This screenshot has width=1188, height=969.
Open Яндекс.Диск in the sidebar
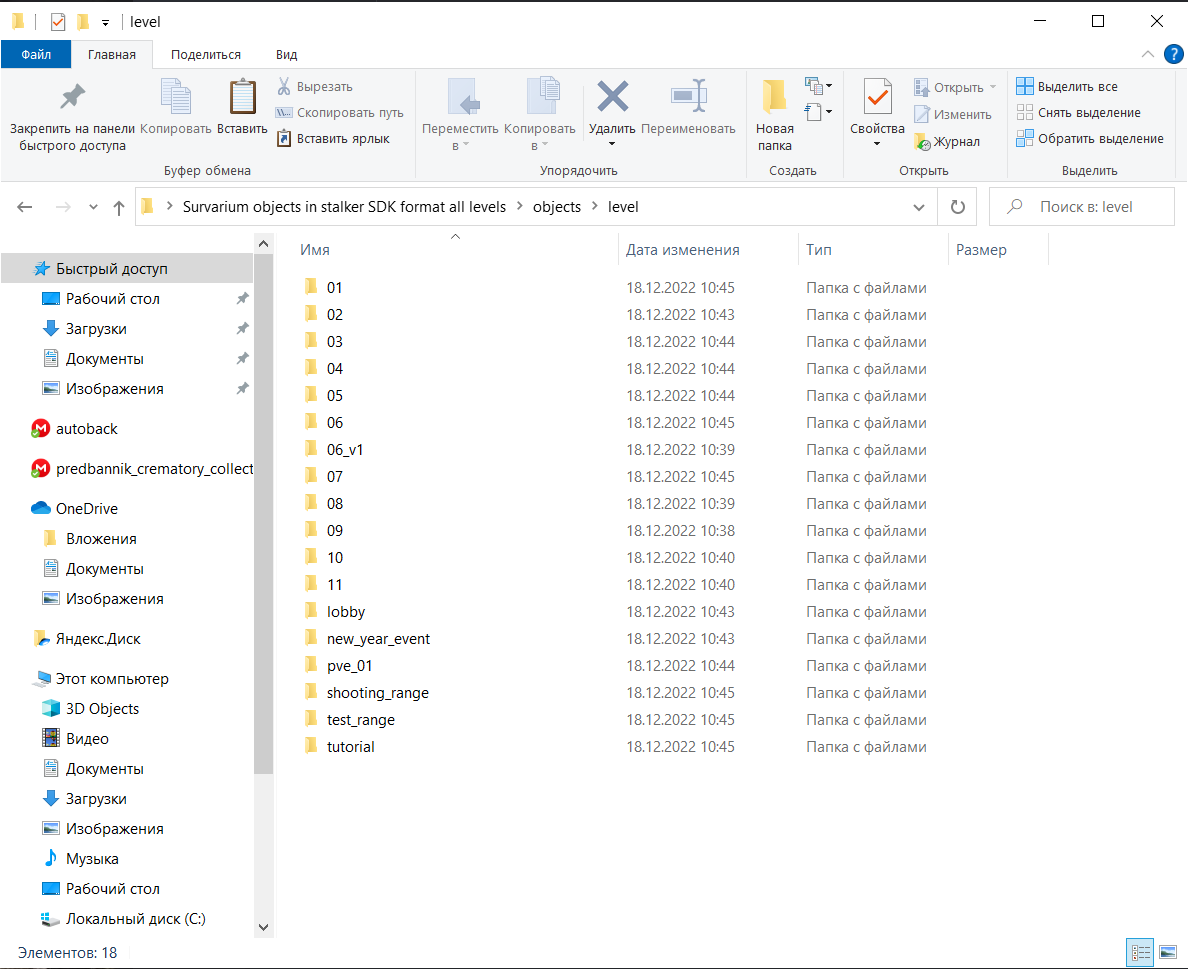pos(98,639)
